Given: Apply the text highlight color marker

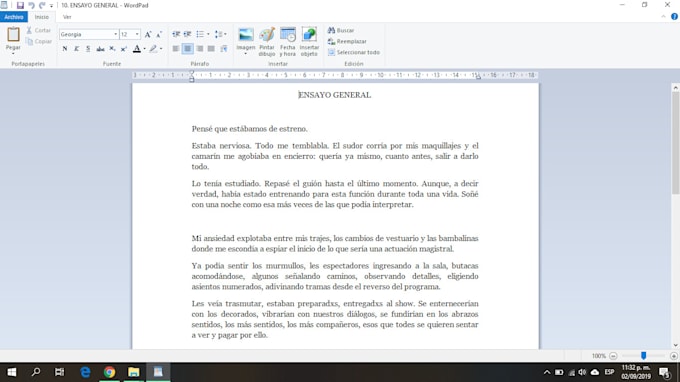Looking at the screenshot, I should click(153, 49).
